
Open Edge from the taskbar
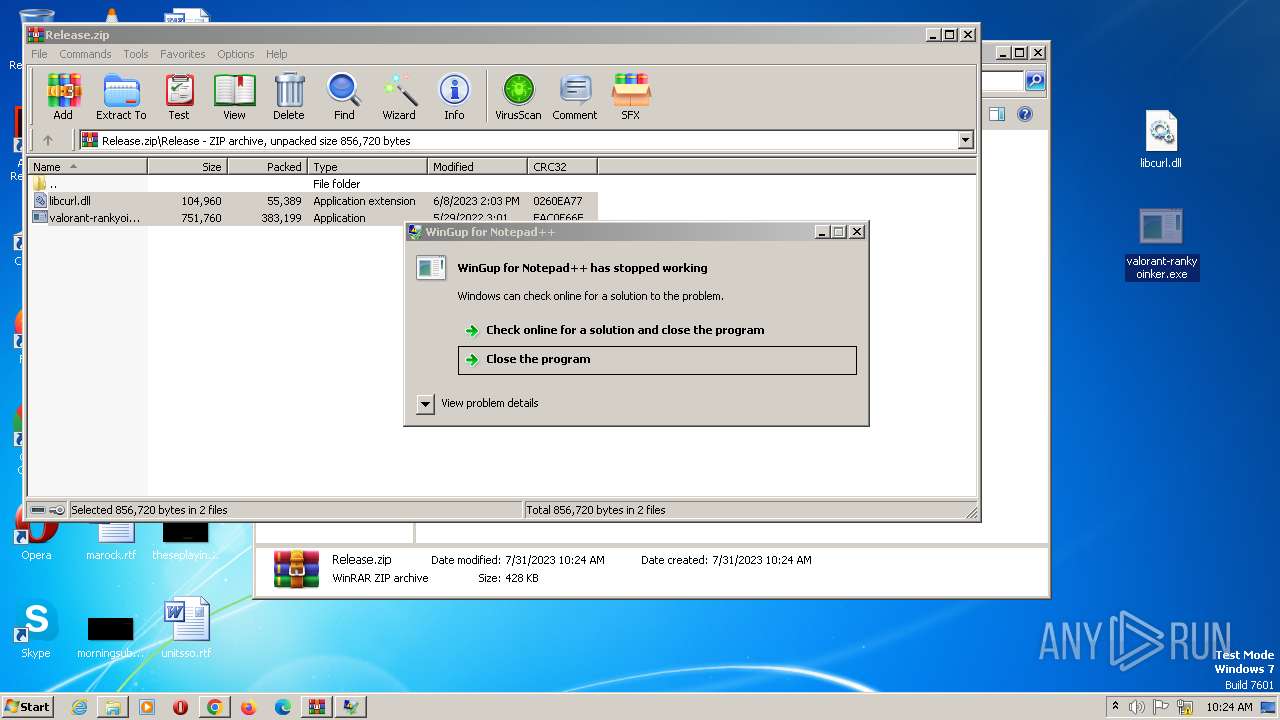(282, 707)
